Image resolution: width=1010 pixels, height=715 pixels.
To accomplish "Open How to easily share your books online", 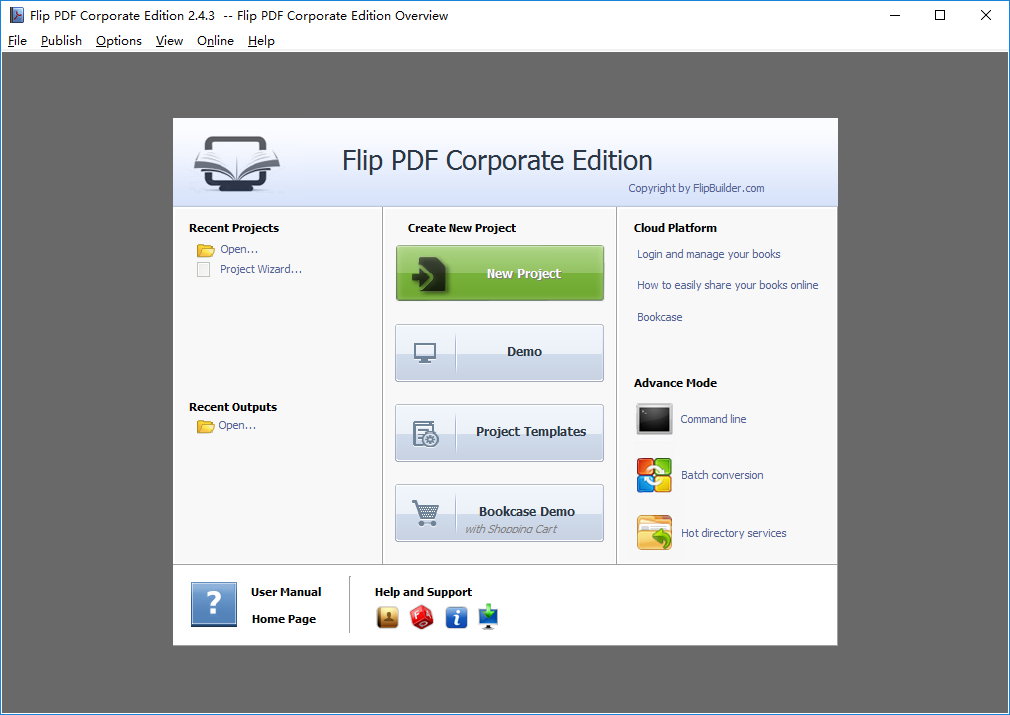I will pyautogui.click(x=727, y=285).
